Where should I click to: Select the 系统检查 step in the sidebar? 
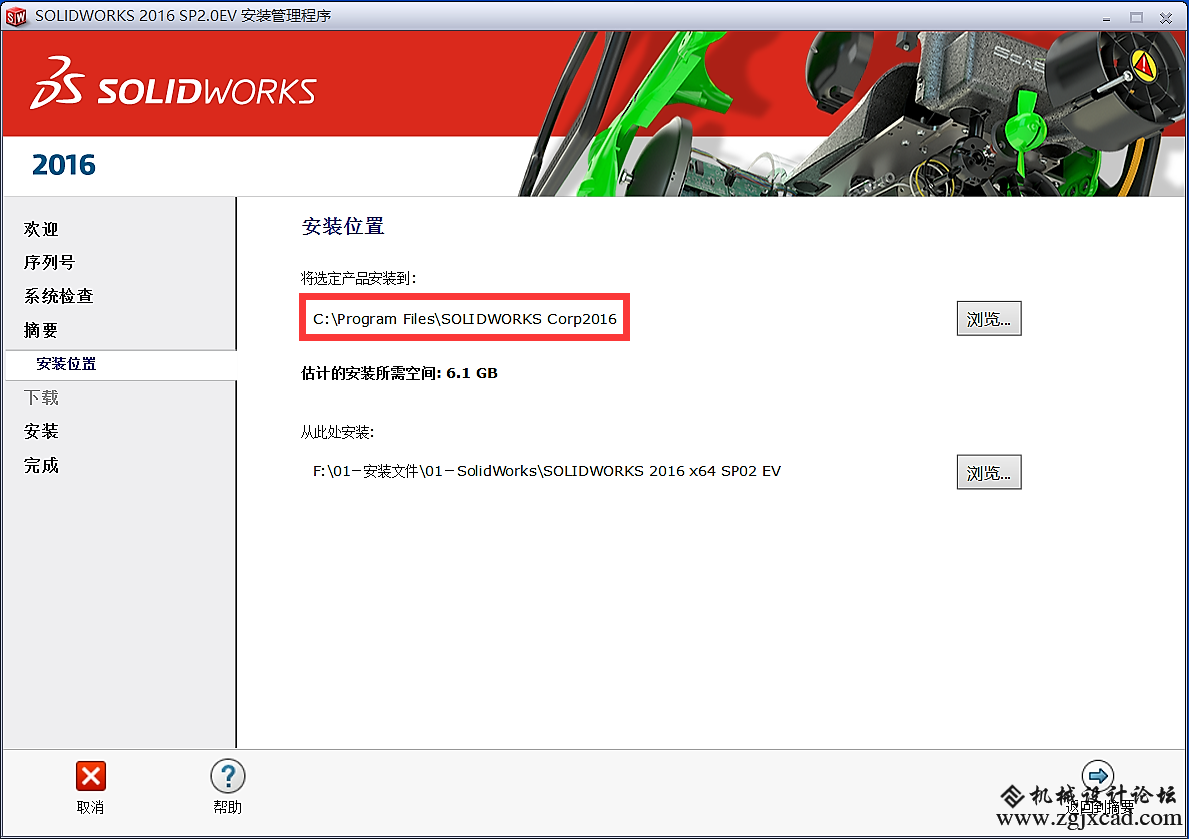click(58, 296)
